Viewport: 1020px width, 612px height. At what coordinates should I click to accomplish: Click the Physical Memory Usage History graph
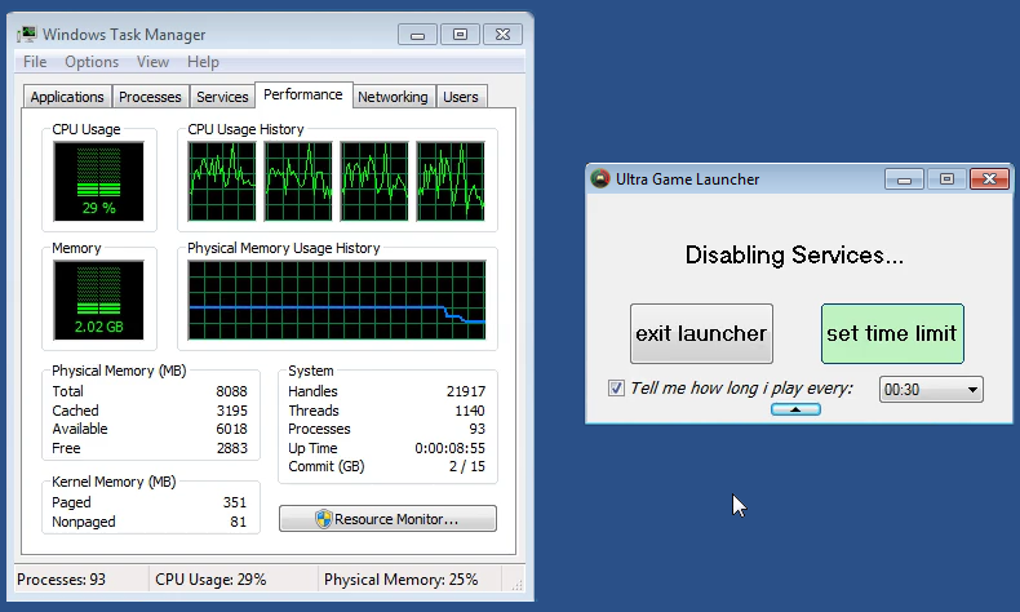pos(337,300)
